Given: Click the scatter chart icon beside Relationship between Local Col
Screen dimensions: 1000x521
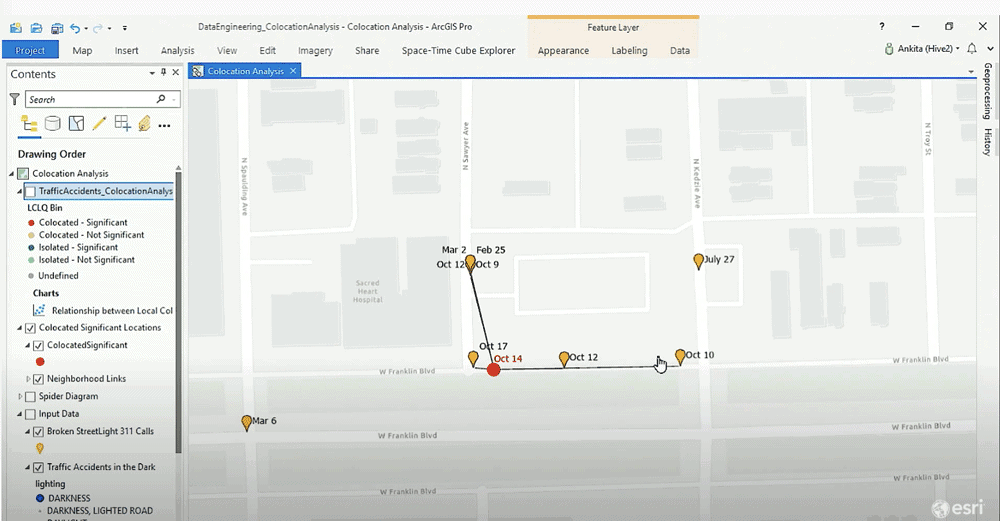Looking at the screenshot, I should (40, 310).
